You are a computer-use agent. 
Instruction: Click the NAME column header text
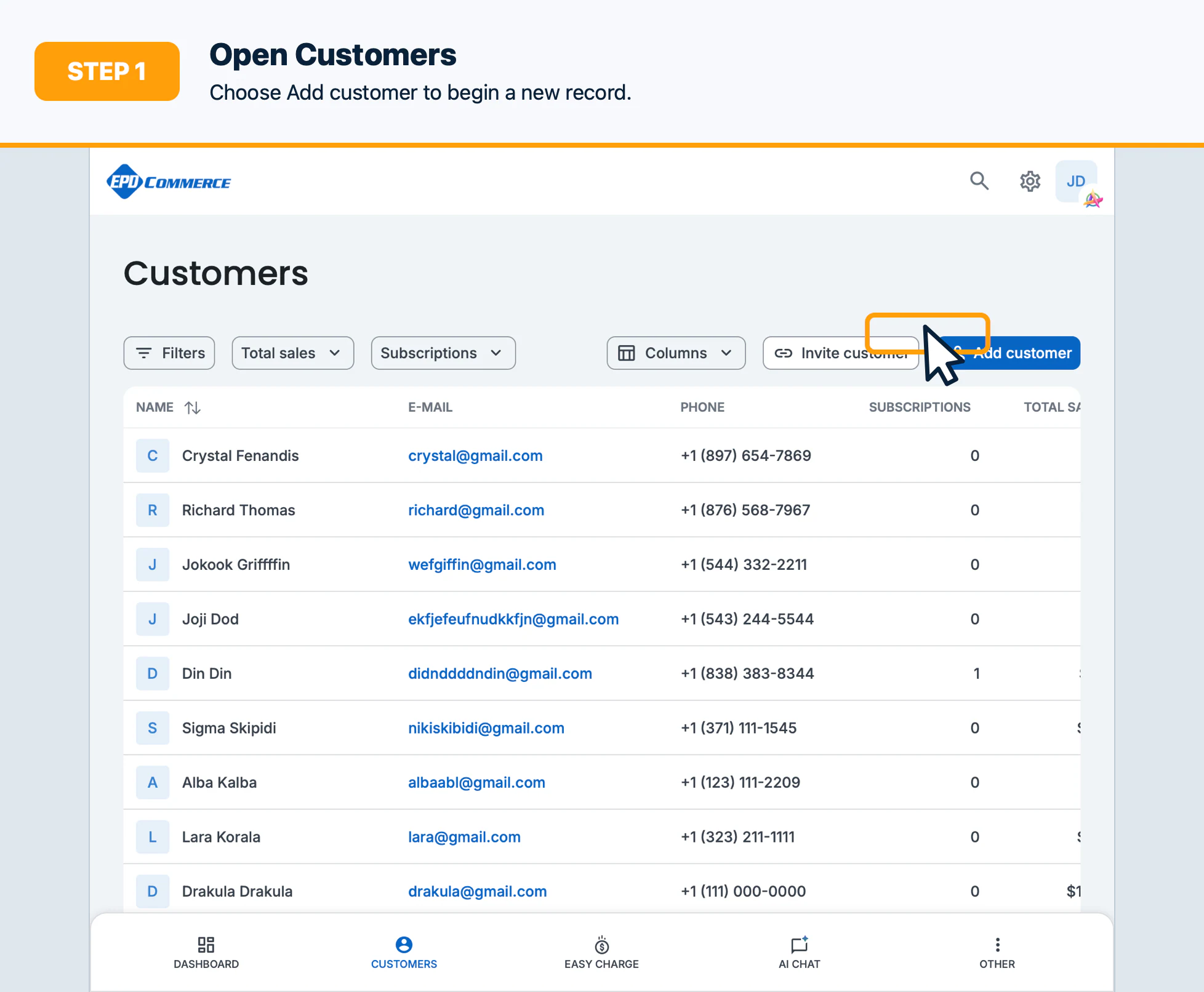(155, 407)
